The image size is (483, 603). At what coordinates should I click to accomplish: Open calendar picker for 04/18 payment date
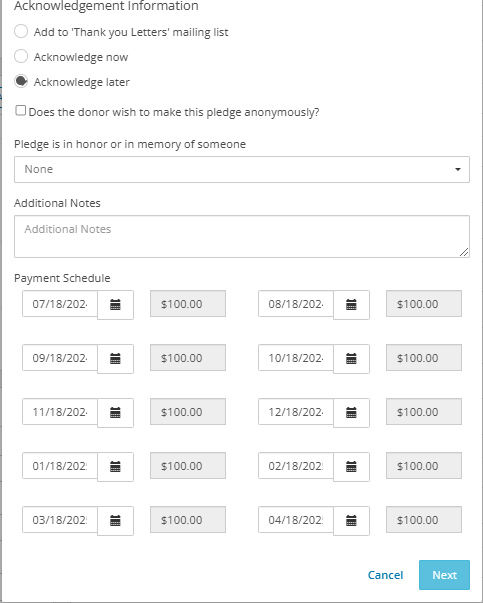click(x=351, y=521)
